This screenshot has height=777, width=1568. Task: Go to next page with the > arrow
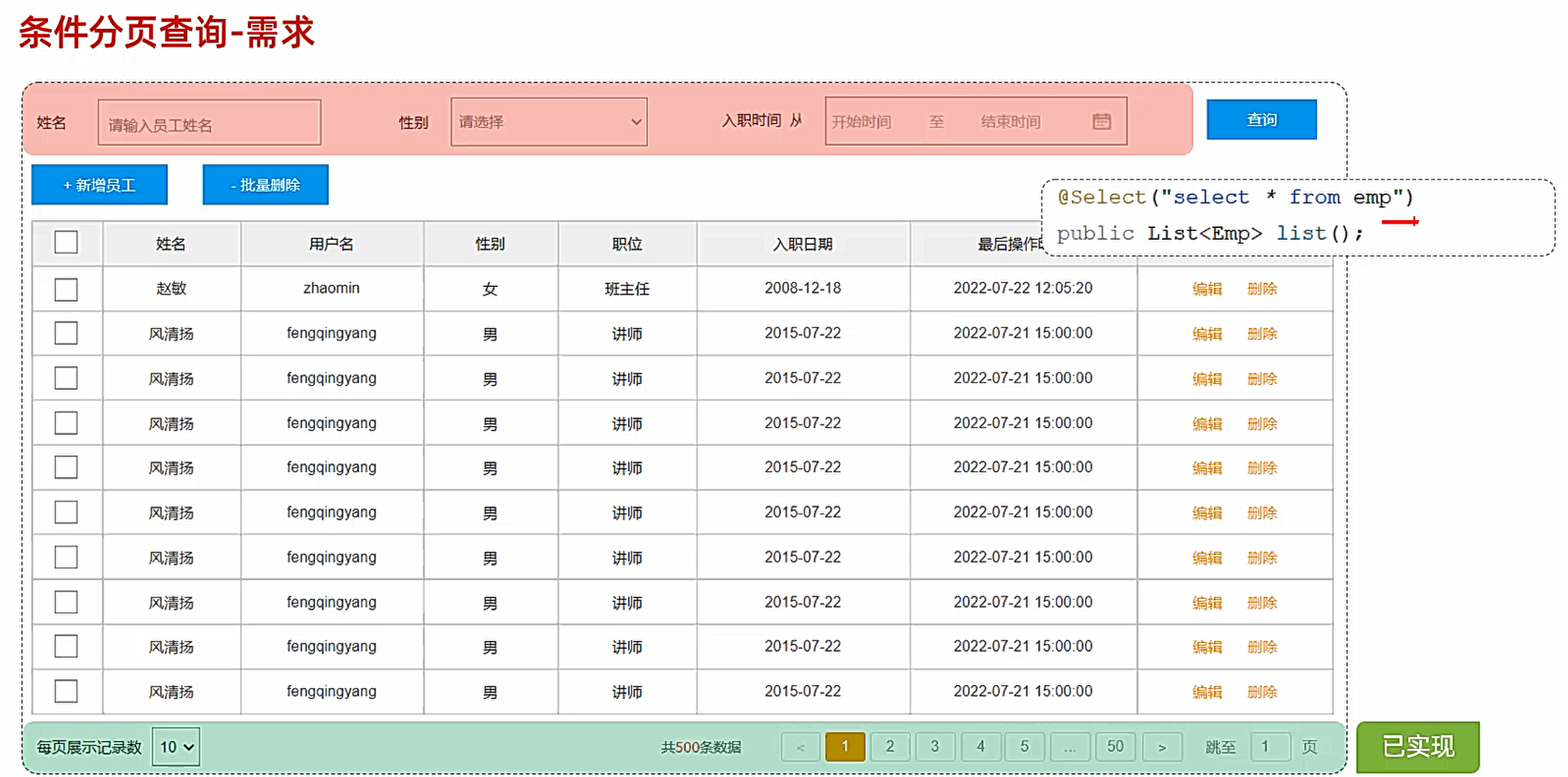[1162, 747]
